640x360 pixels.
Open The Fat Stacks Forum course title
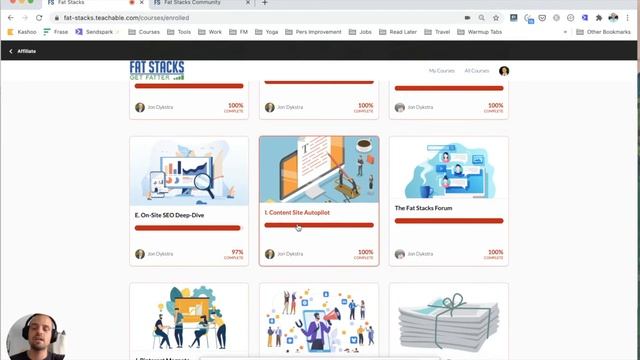coord(423,208)
